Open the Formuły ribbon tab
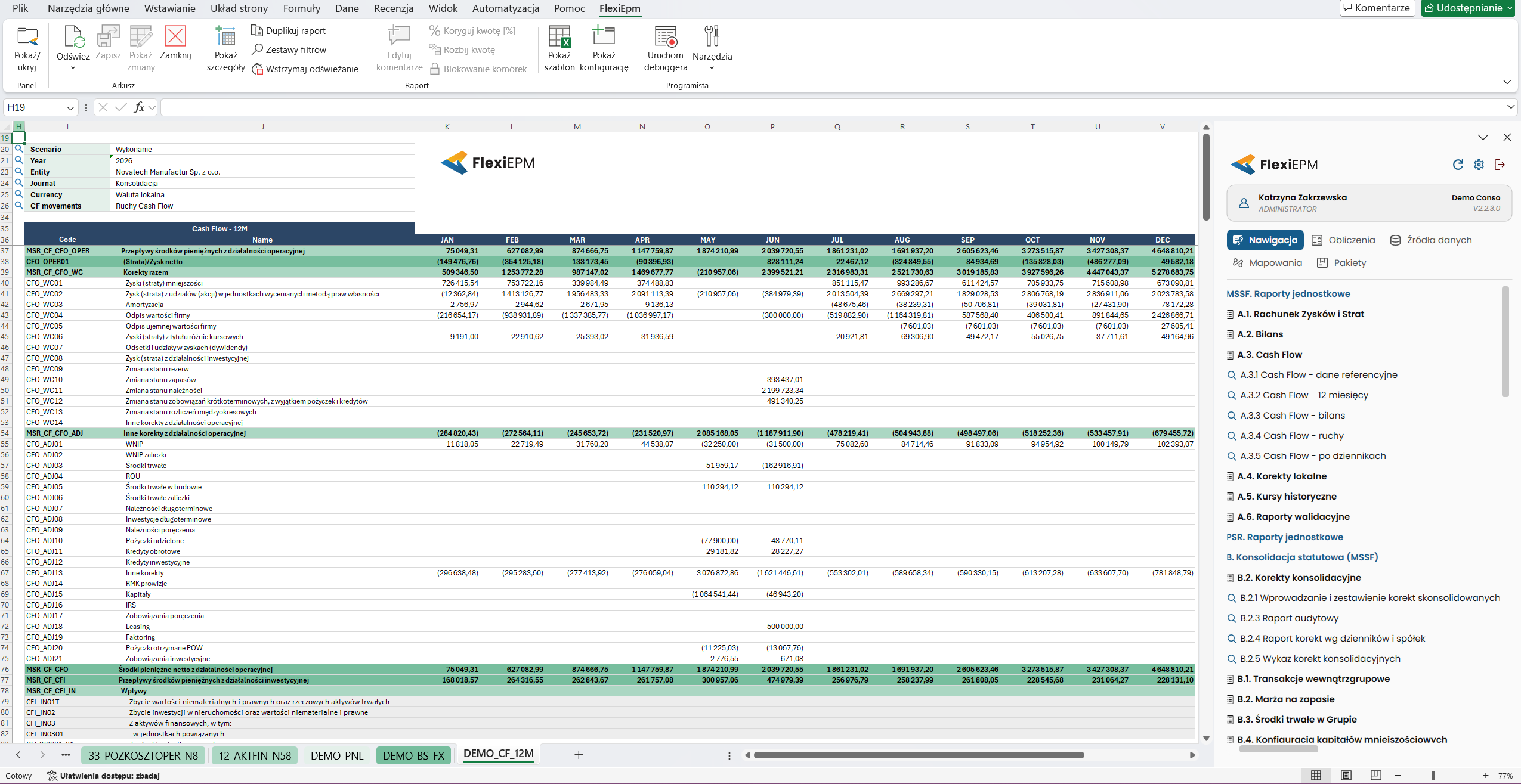The height and width of the screenshot is (784, 1521). (x=301, y=8)
